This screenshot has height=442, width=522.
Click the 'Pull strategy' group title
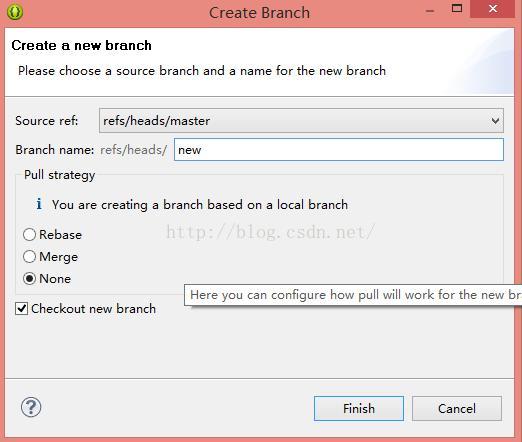(60, 175)
